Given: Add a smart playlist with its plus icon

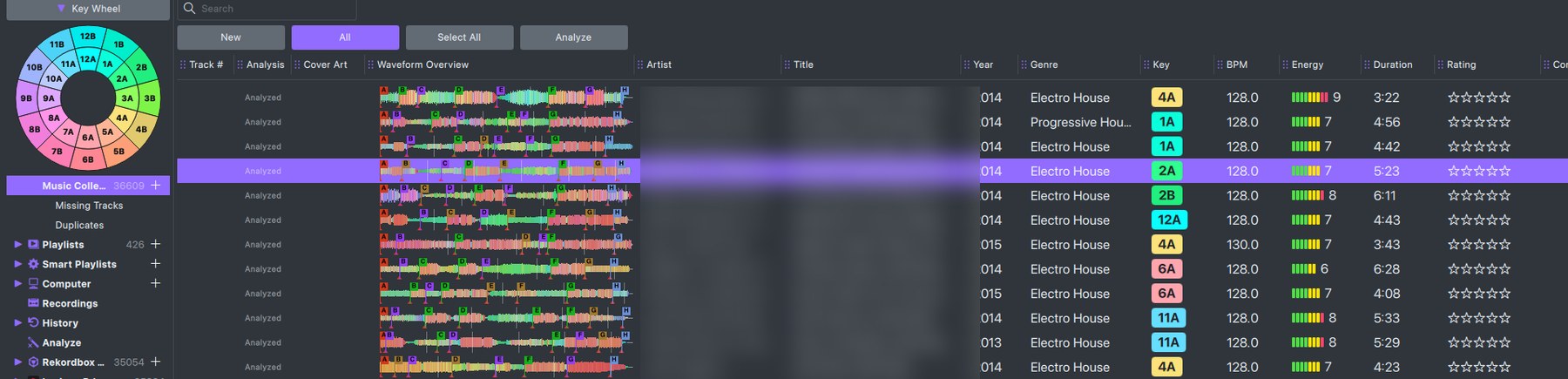Looking at the screenshot, I should (155, 264).
